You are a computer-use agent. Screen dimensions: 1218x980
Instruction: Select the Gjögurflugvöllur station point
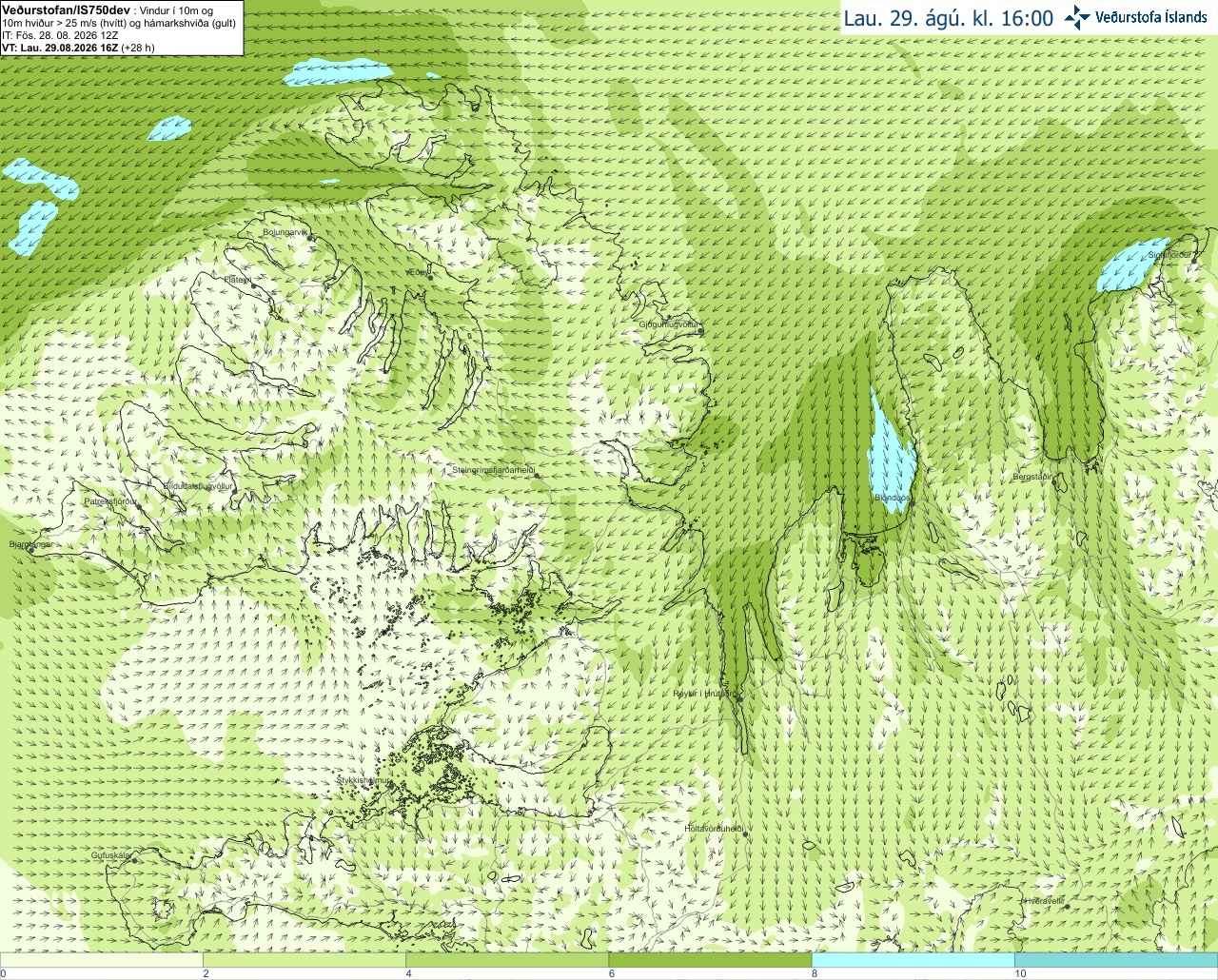pos(699,332)
